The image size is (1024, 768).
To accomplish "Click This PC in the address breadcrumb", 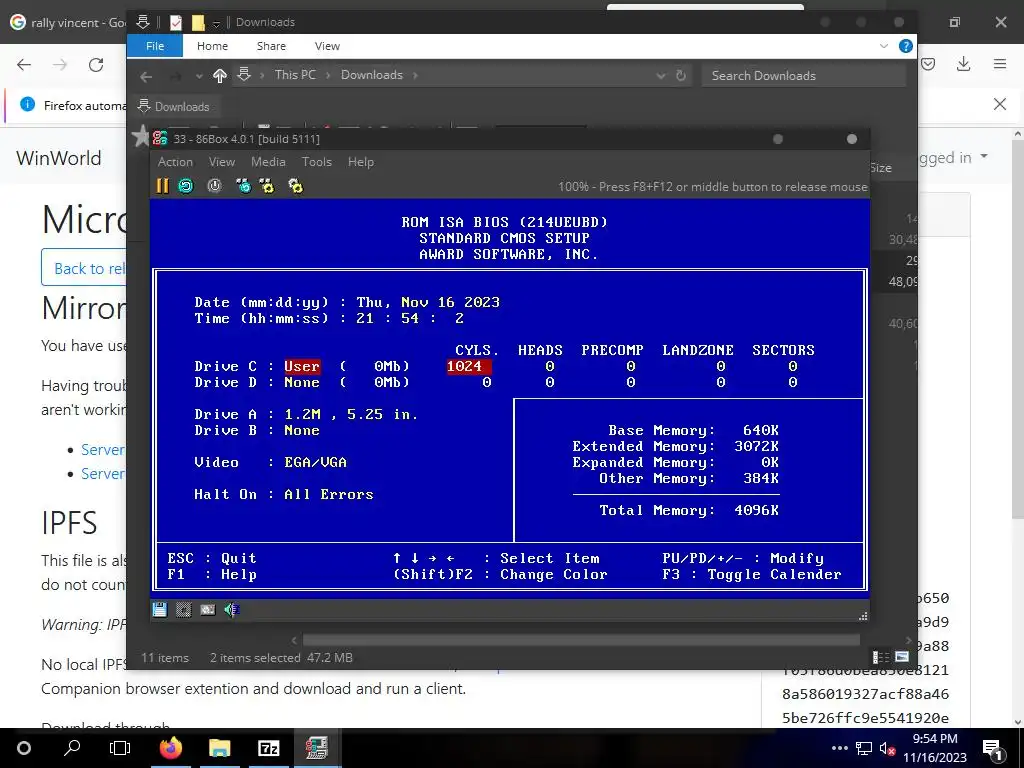I will click(295, 75).
